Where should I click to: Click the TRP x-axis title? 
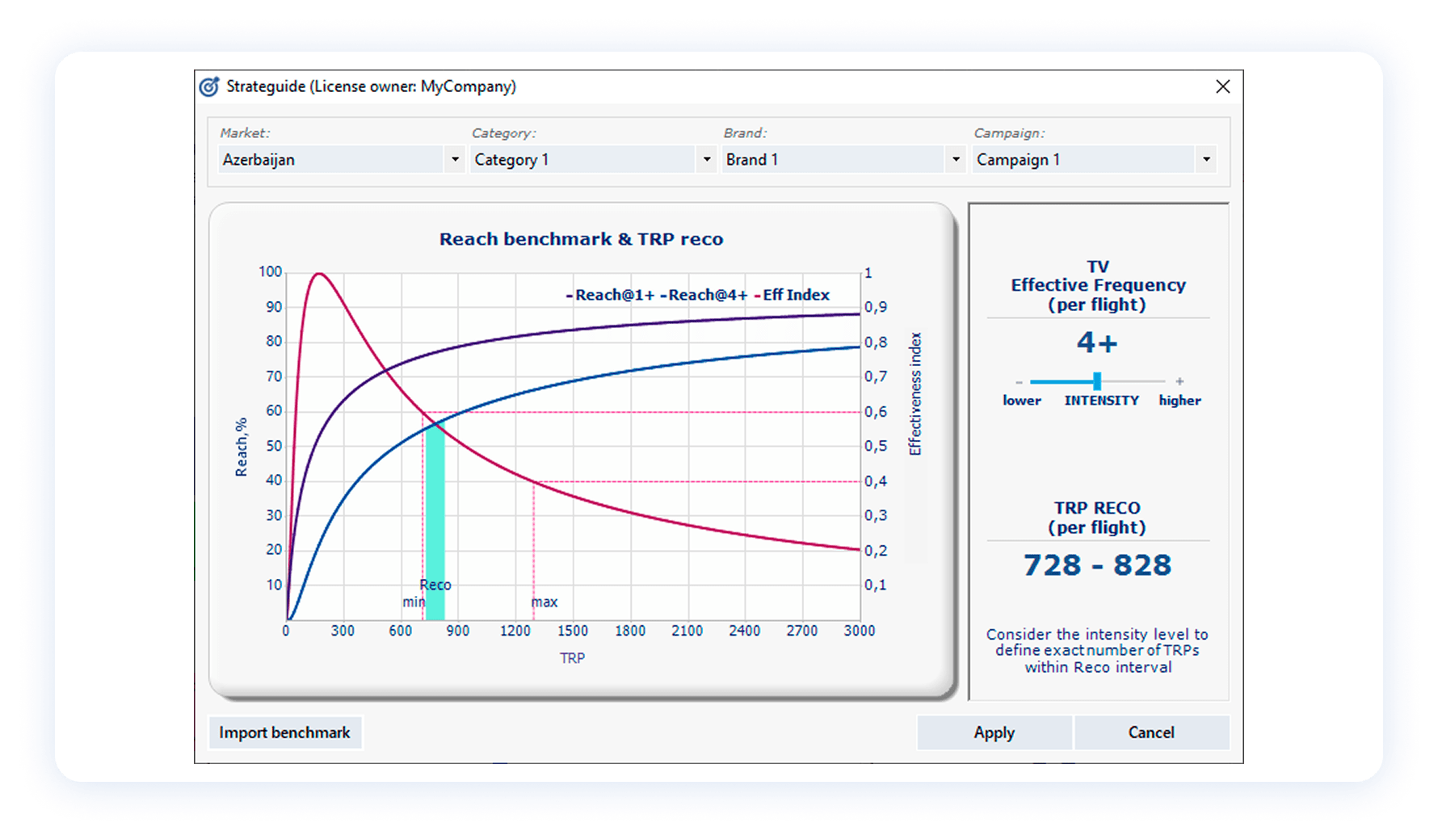coord(572,658)
